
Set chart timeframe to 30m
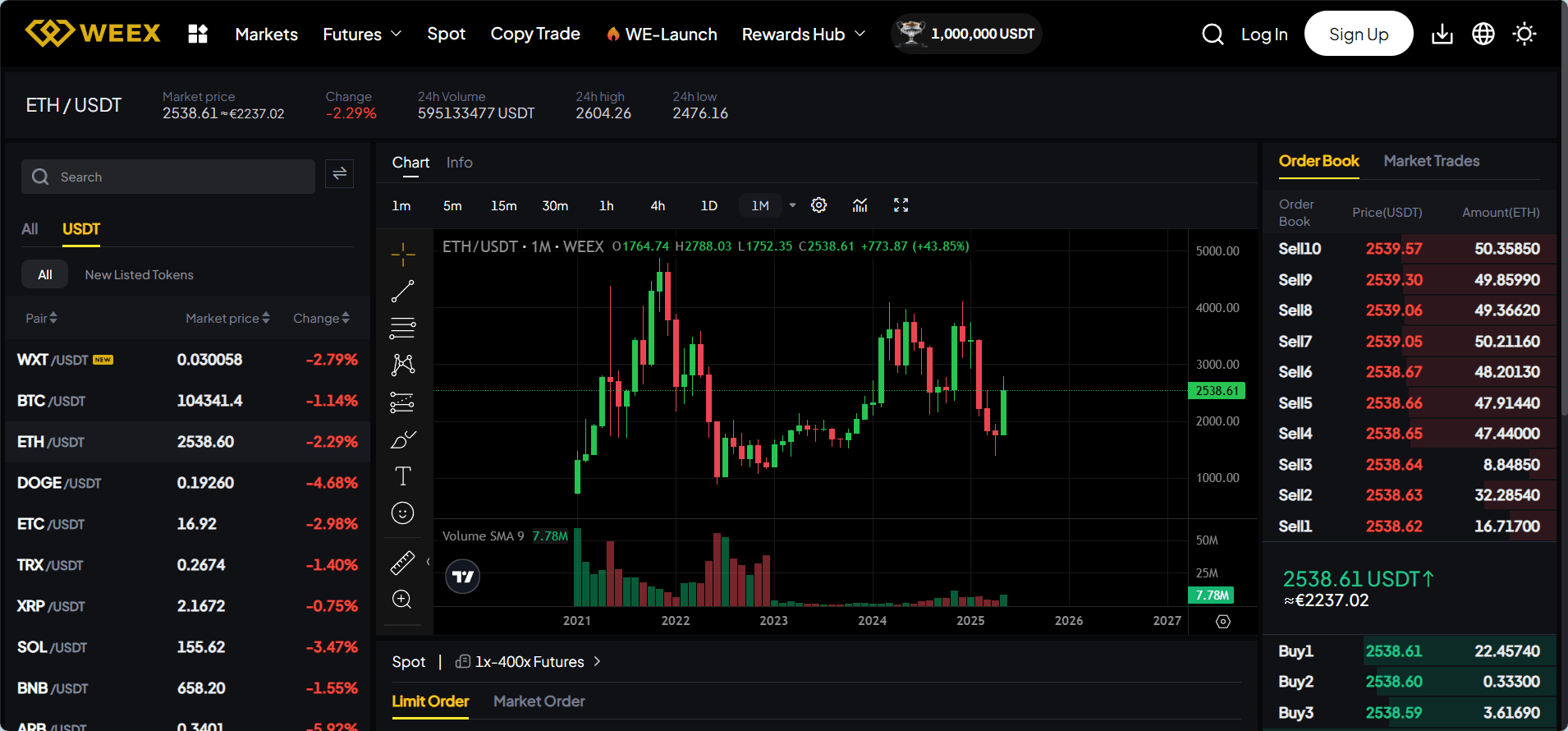click(x=555, y=205)
